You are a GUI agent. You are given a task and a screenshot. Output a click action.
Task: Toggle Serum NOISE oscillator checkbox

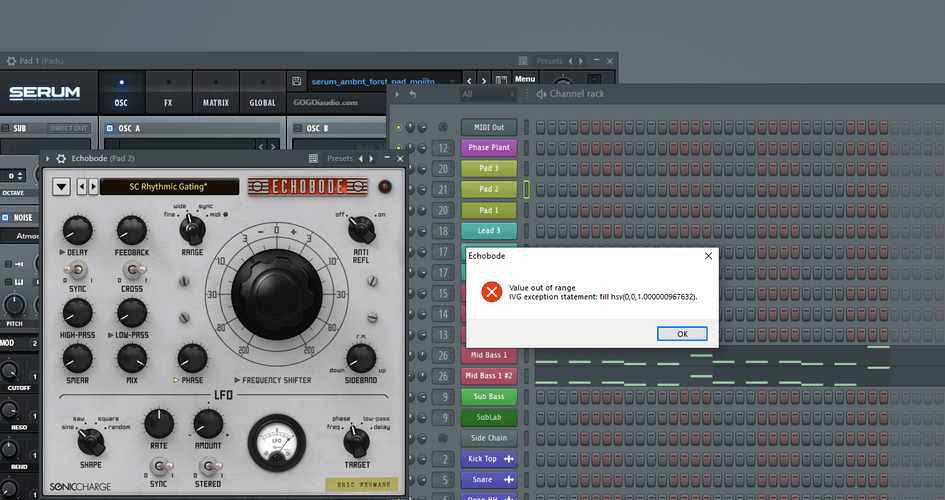pyautogui.click(x=5, y=217)
